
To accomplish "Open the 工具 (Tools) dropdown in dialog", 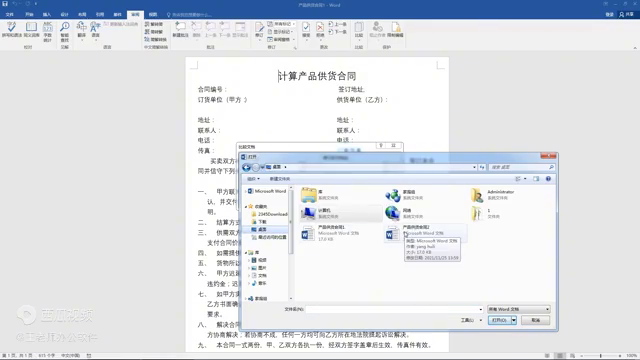I will pos(471,320).
